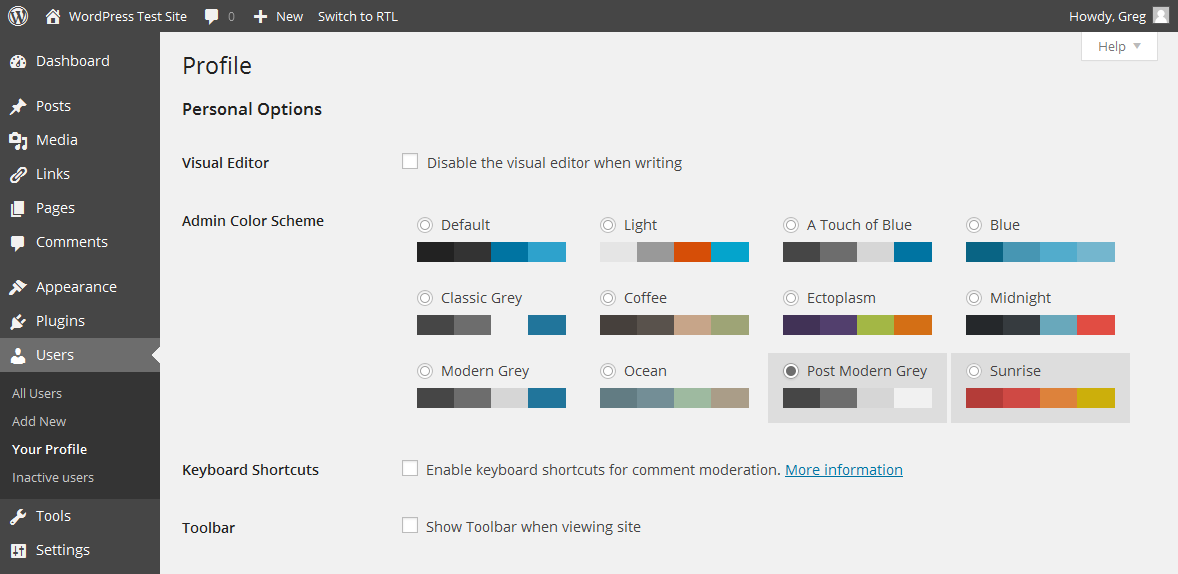Follow the More information link
Viewport: 1178px width, 574px height.
(x=843, y=470)
